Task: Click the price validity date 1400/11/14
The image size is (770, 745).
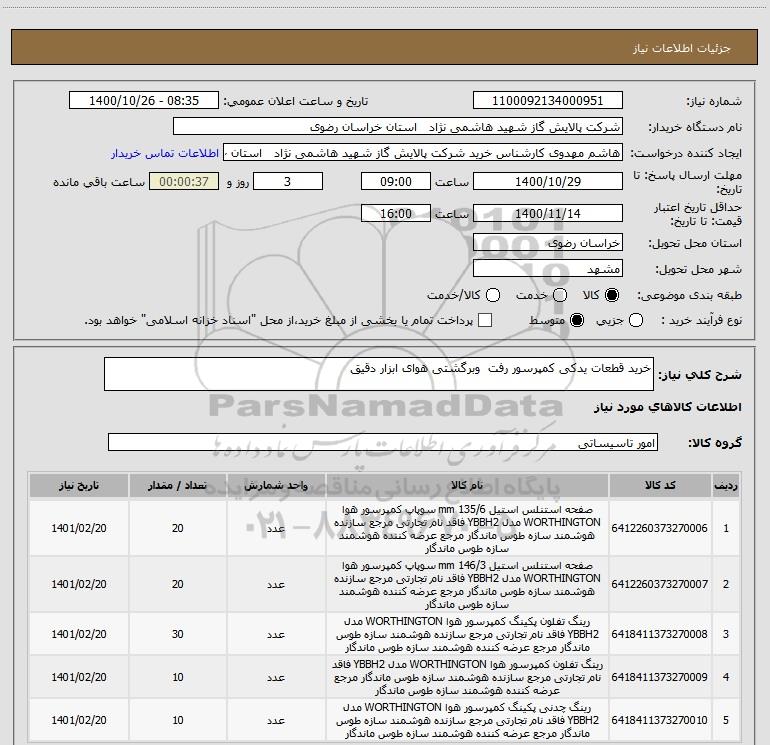Action: click(x=547, y=214)
